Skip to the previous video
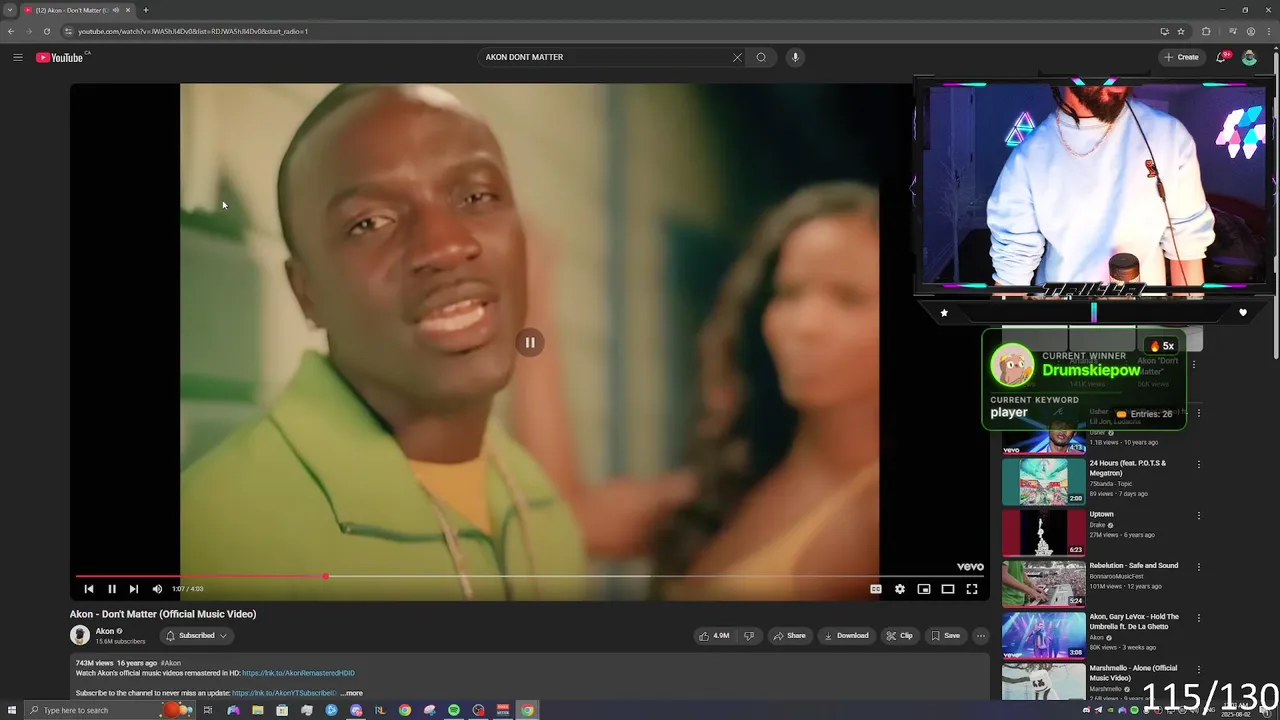This screenshot has width=1280, height=720. point(88,589)
